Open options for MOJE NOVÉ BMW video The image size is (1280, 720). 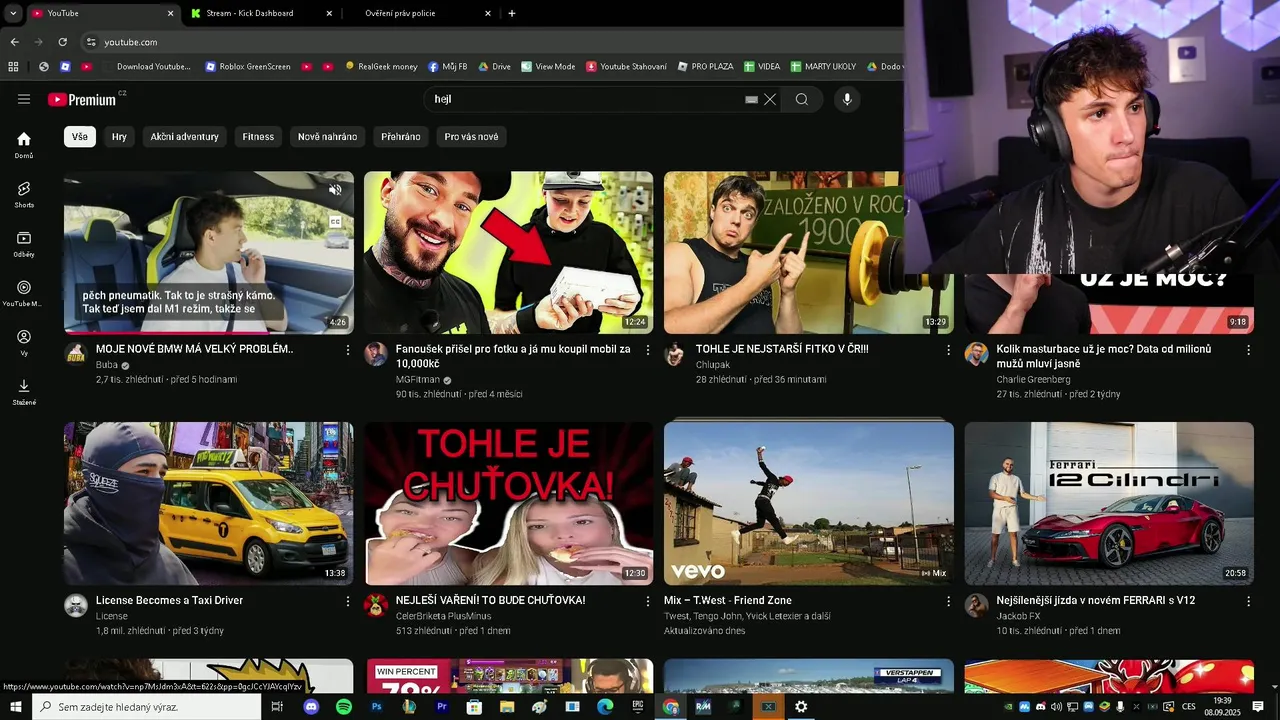(348, 350)
